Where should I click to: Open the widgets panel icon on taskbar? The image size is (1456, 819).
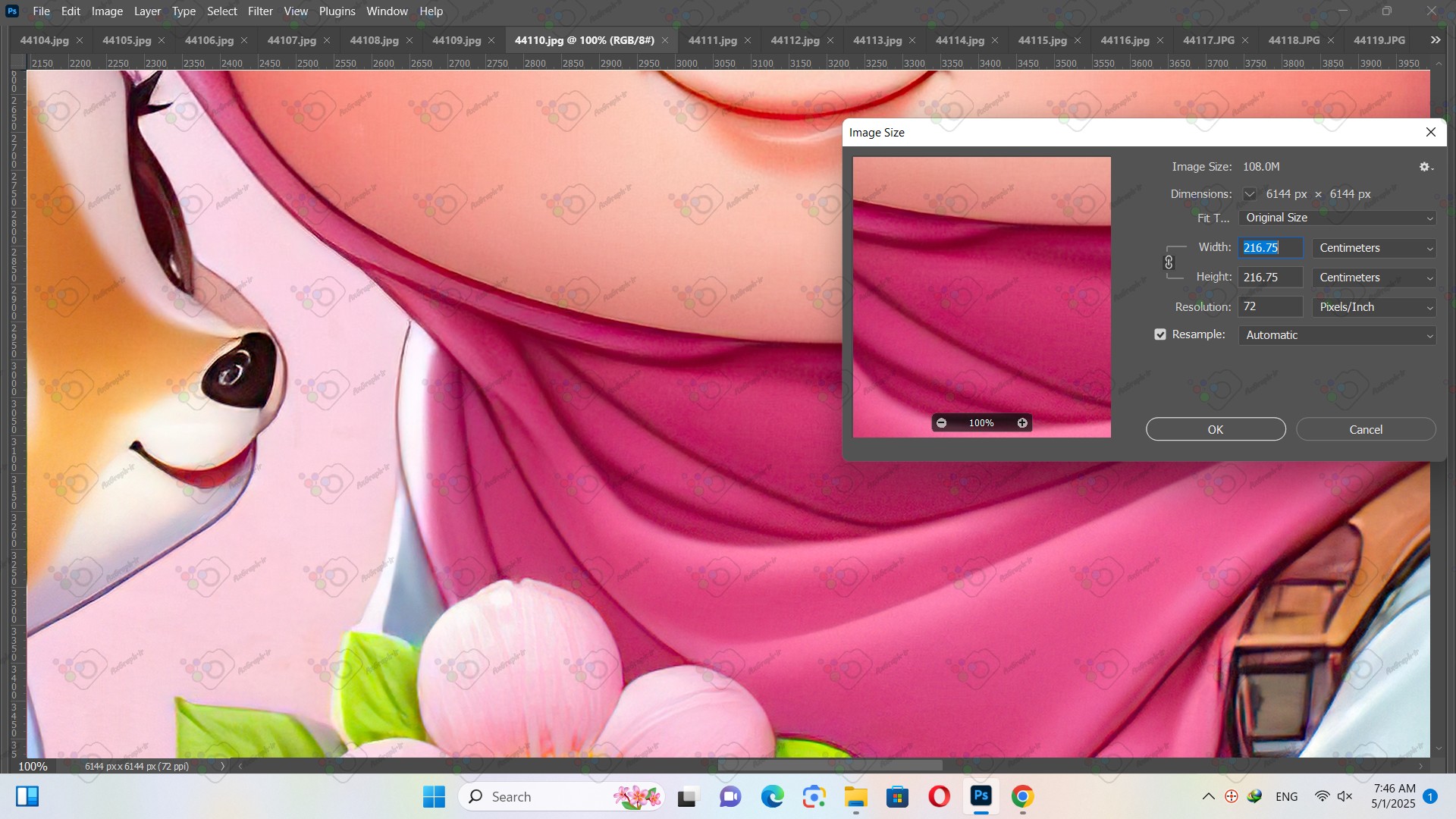(27, 796)
